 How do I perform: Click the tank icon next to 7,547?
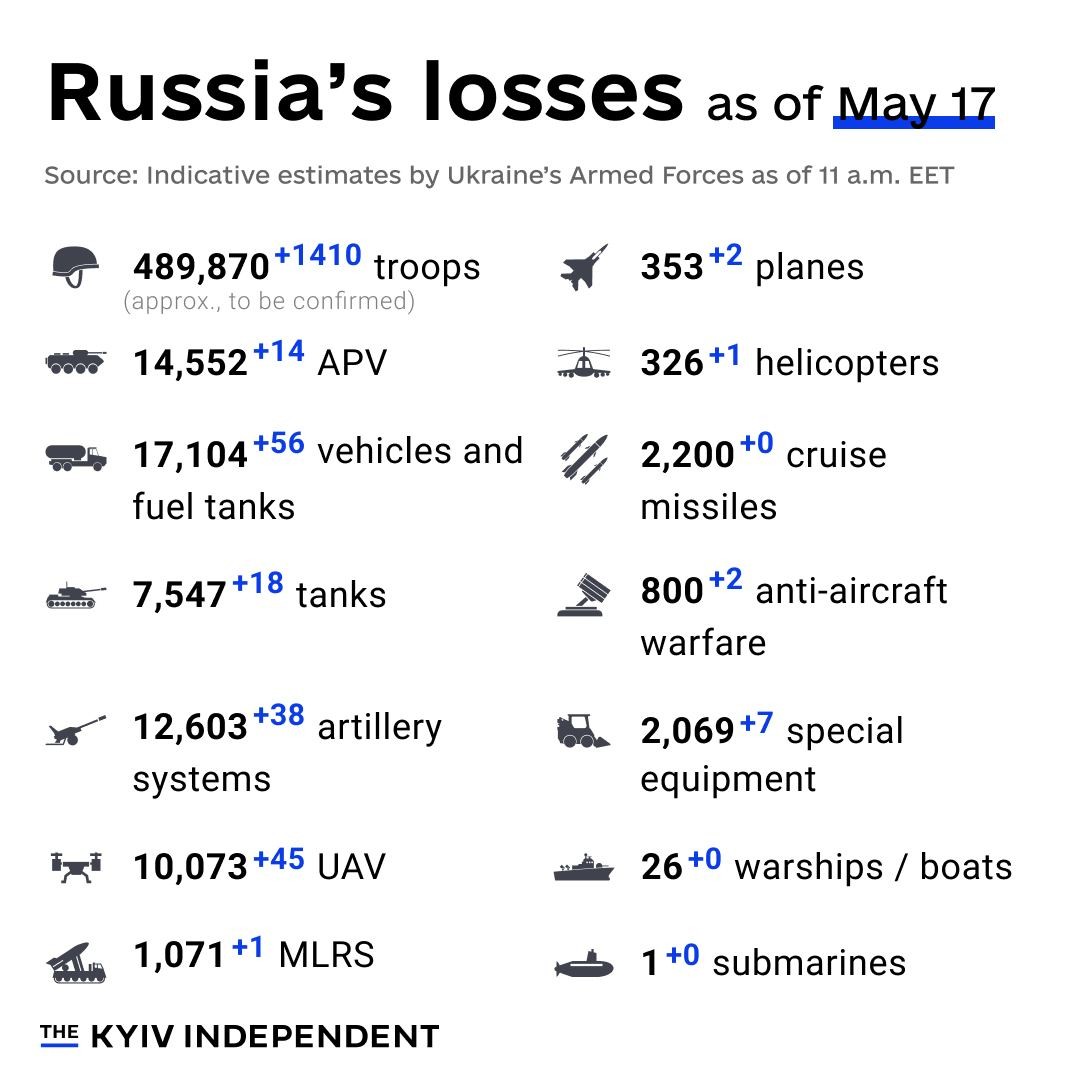76,596
